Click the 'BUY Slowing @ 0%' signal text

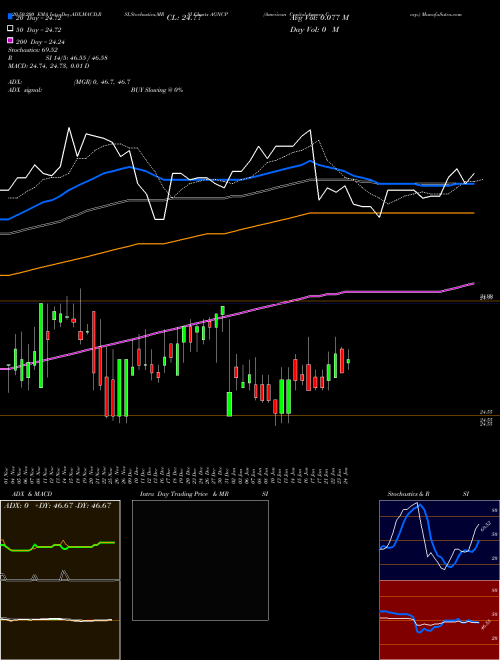point(157,90)
